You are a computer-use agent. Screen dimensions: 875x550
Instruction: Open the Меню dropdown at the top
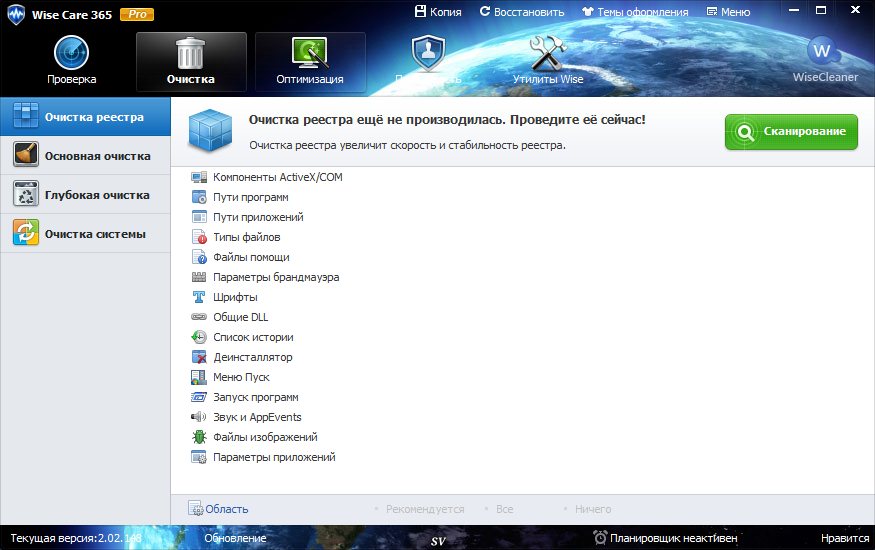click(x=727, y=12)
